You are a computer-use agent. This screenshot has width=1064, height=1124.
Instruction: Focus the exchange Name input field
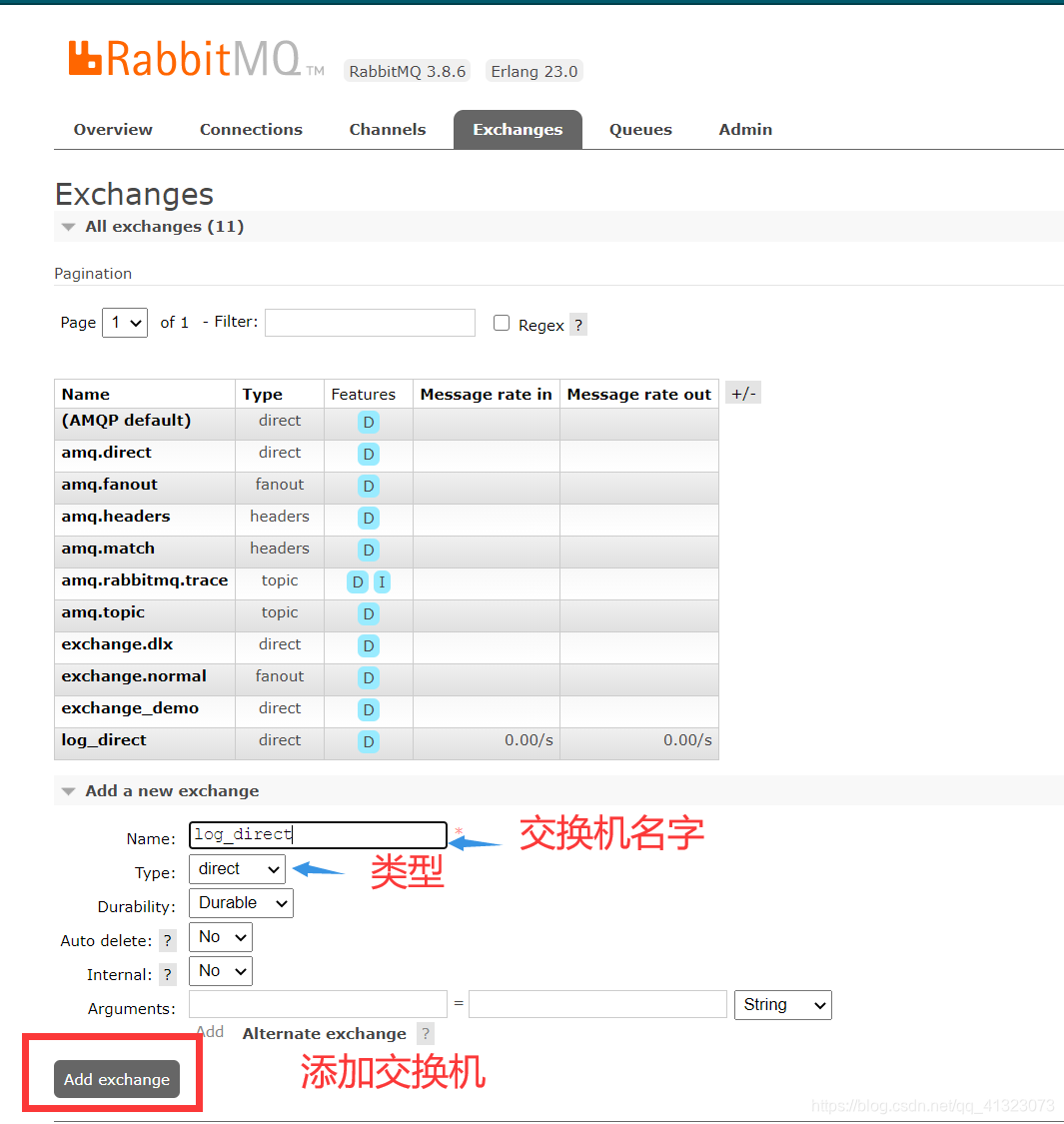pos(319,835)
